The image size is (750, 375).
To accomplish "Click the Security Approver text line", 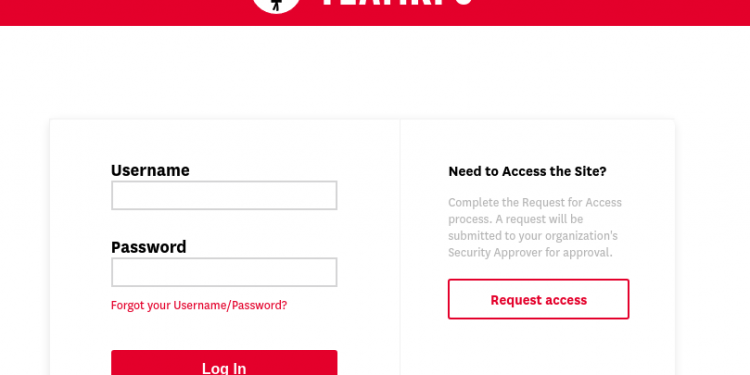I will (530, 252).
